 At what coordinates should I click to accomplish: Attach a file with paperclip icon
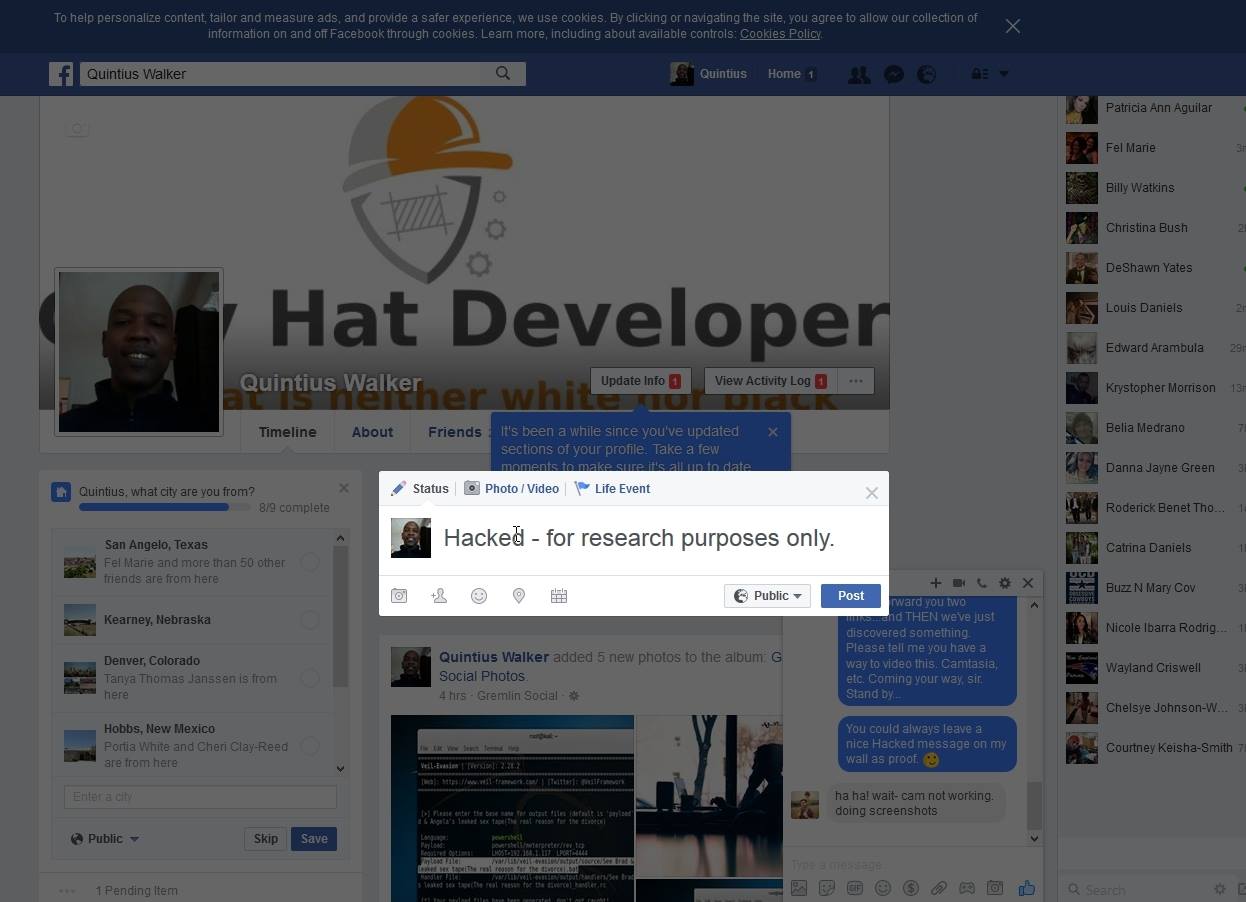pyautogui.click(x=939, y=888)
